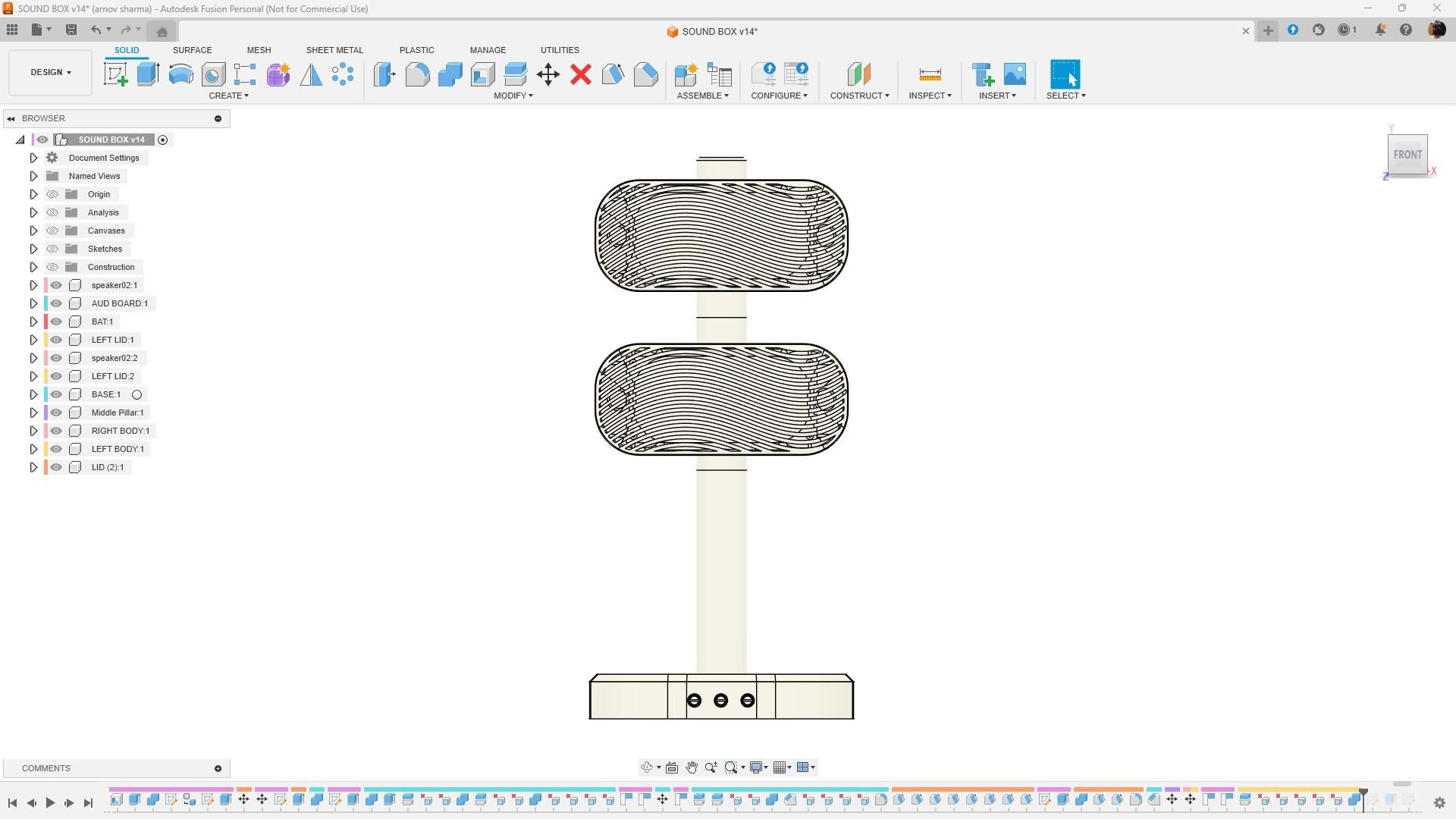Open the SHEET METAL tab
The width and height of the screenshot is (1456, 819).
coord(334,50)
